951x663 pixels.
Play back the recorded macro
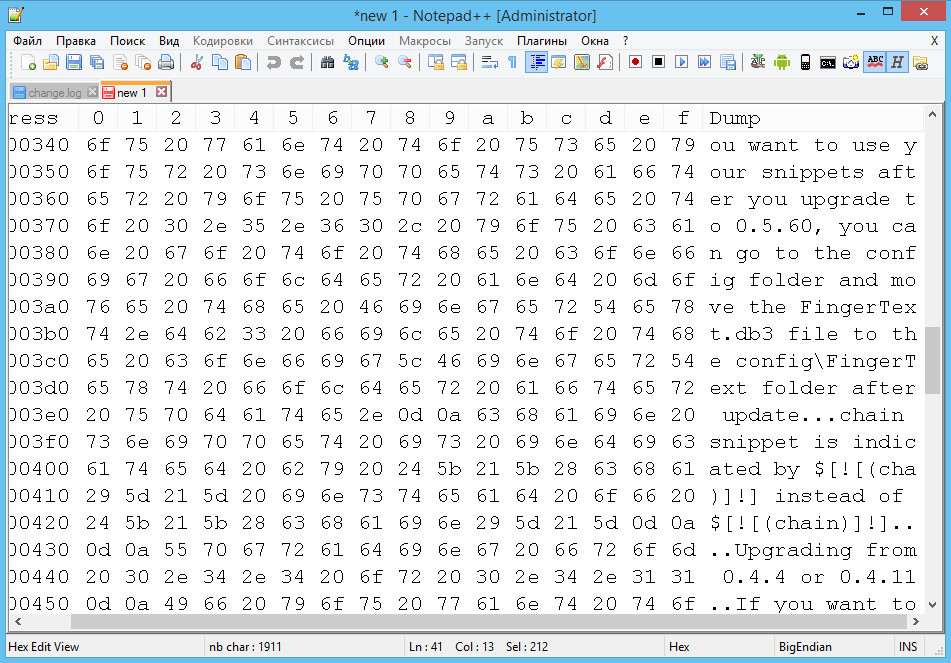point(681,62)
